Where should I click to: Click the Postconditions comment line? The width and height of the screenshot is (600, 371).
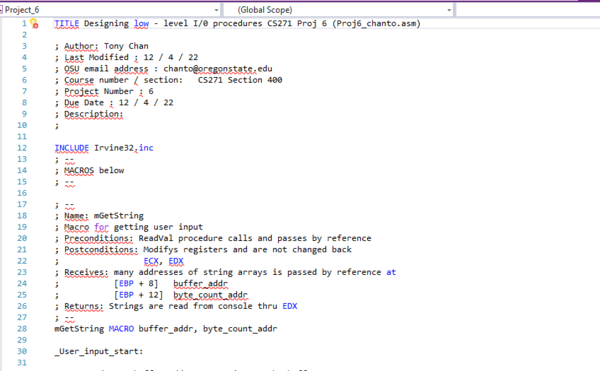tap(203, 250)
